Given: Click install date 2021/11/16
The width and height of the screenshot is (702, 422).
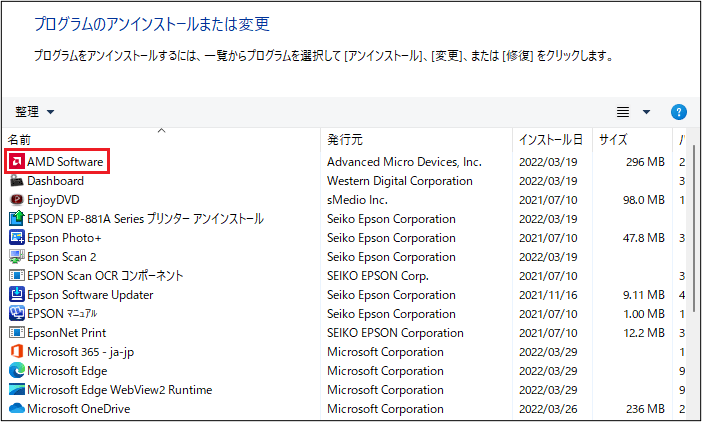Looking at the screenshot, I should 548,295.
